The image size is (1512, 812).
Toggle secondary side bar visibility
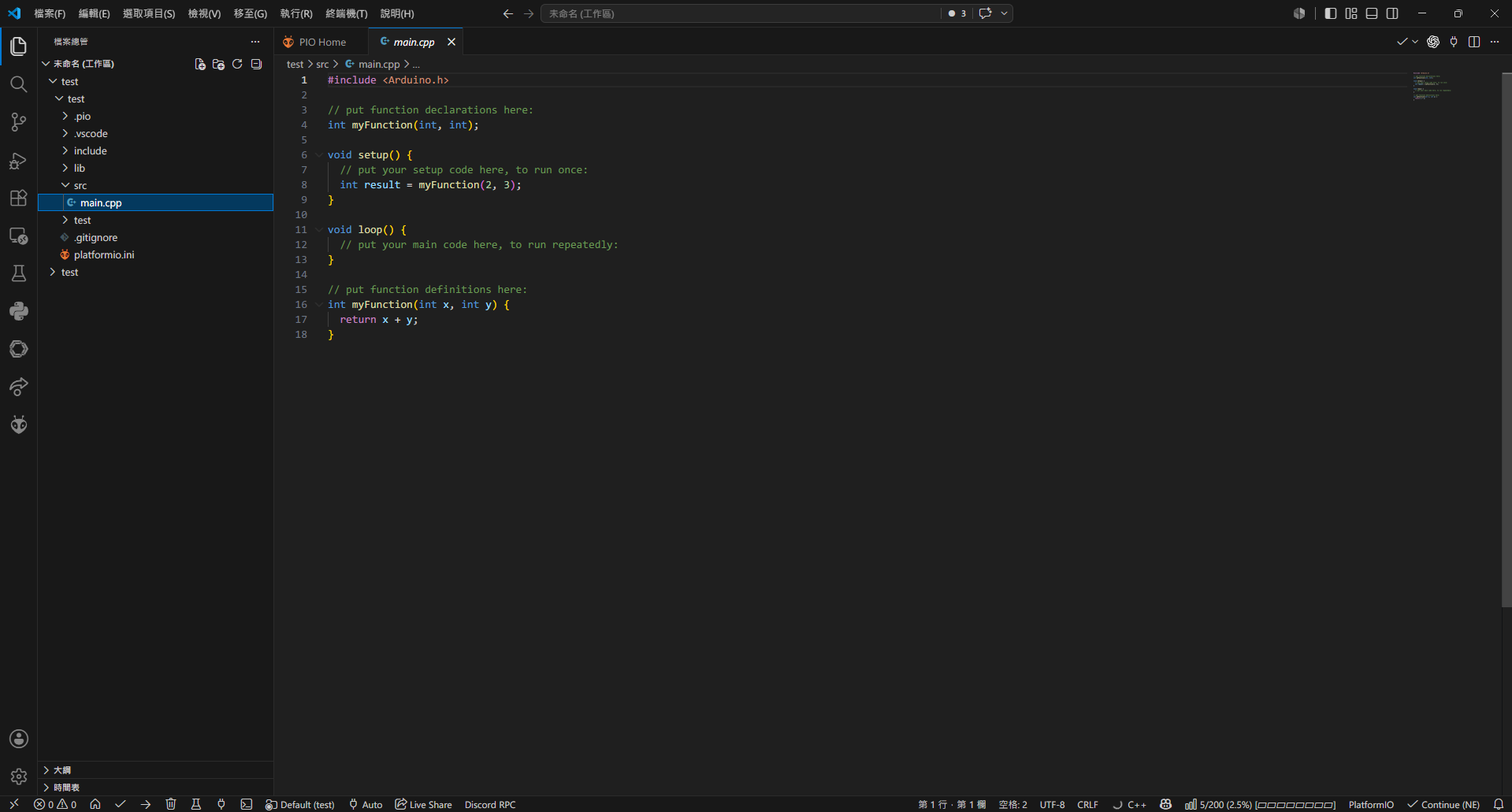(1392, 13)
